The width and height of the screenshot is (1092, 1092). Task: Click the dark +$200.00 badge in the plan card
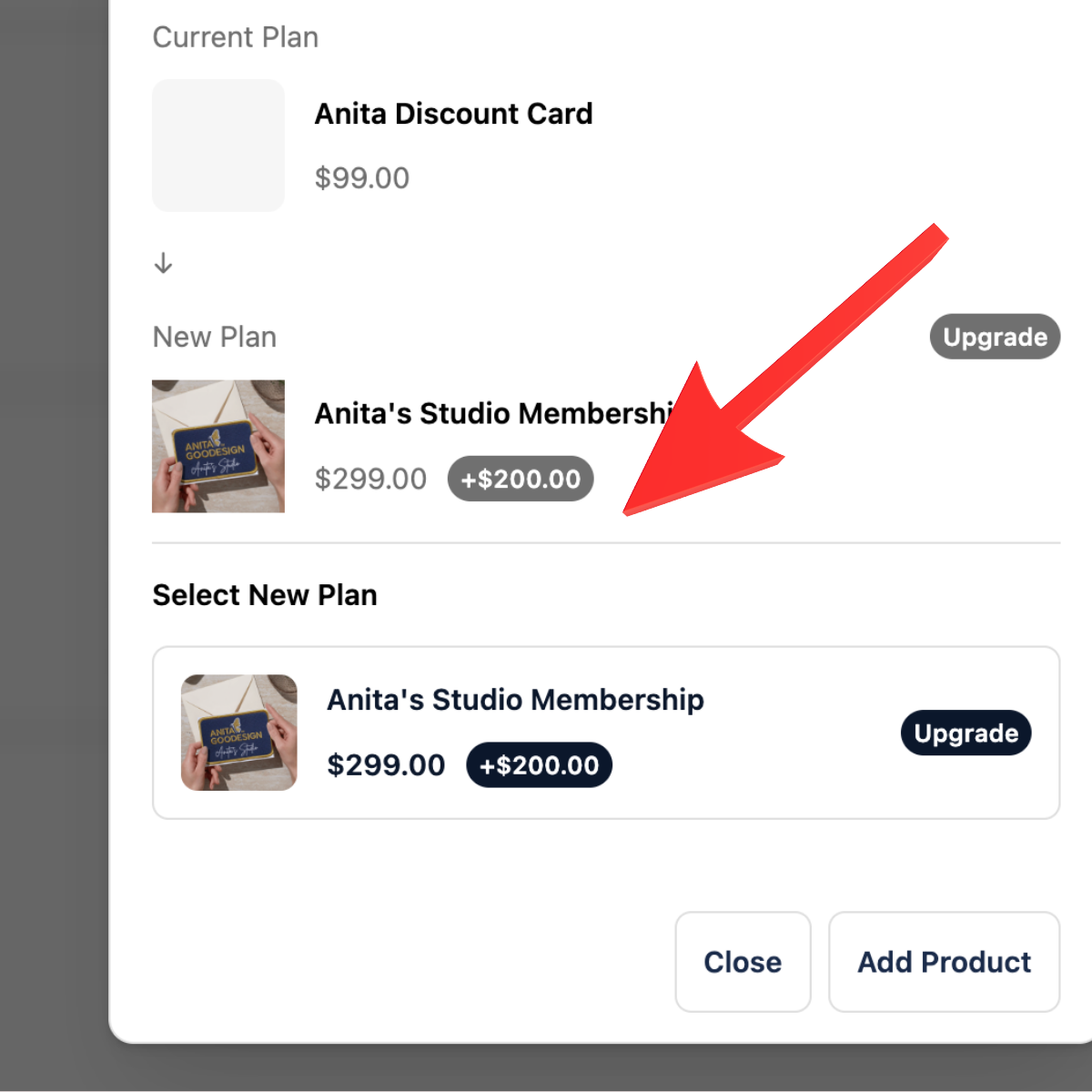[539, 765]
